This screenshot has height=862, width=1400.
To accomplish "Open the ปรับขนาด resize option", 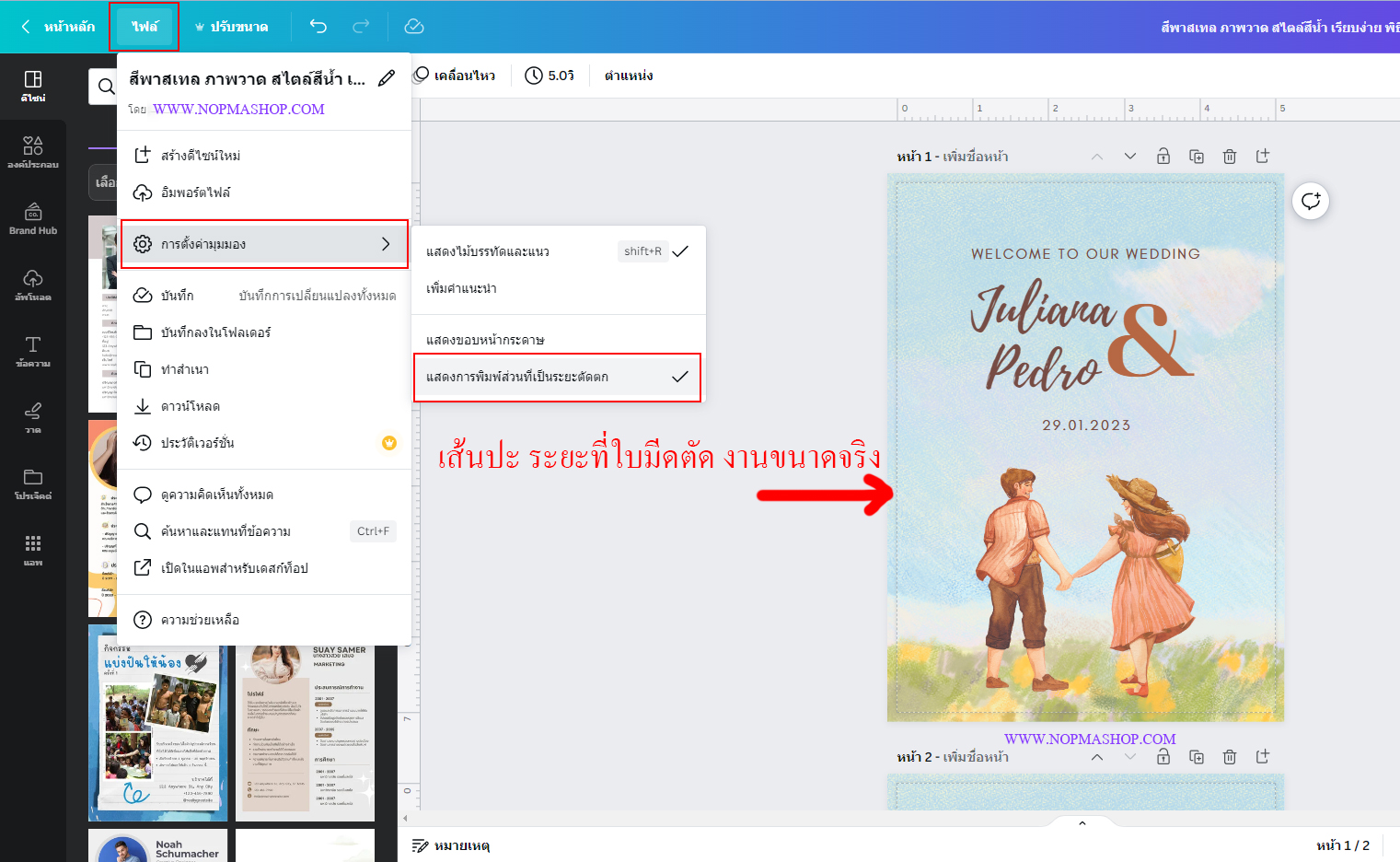I will (232, 27).
